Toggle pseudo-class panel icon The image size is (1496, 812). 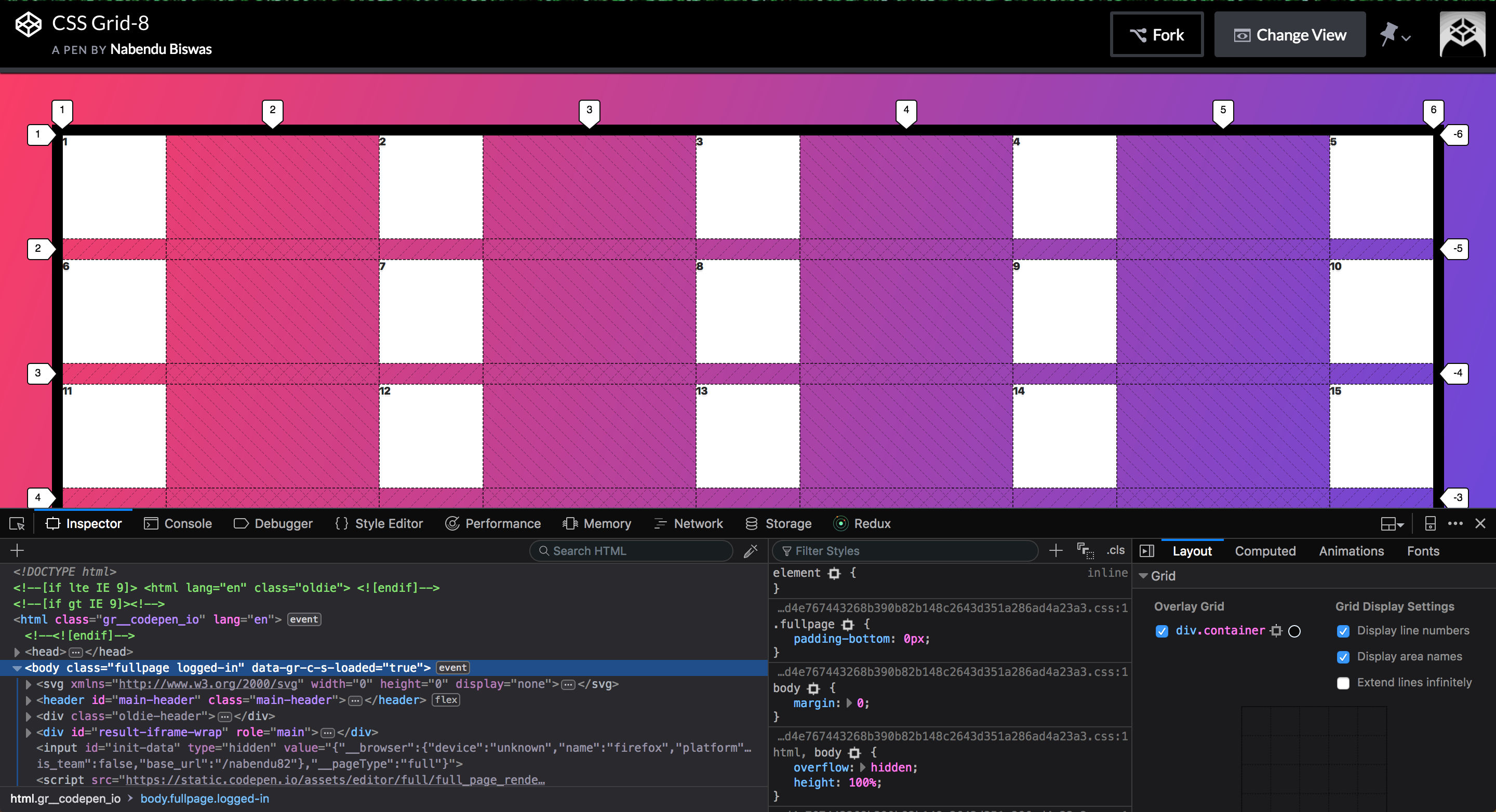(1085, 550)
